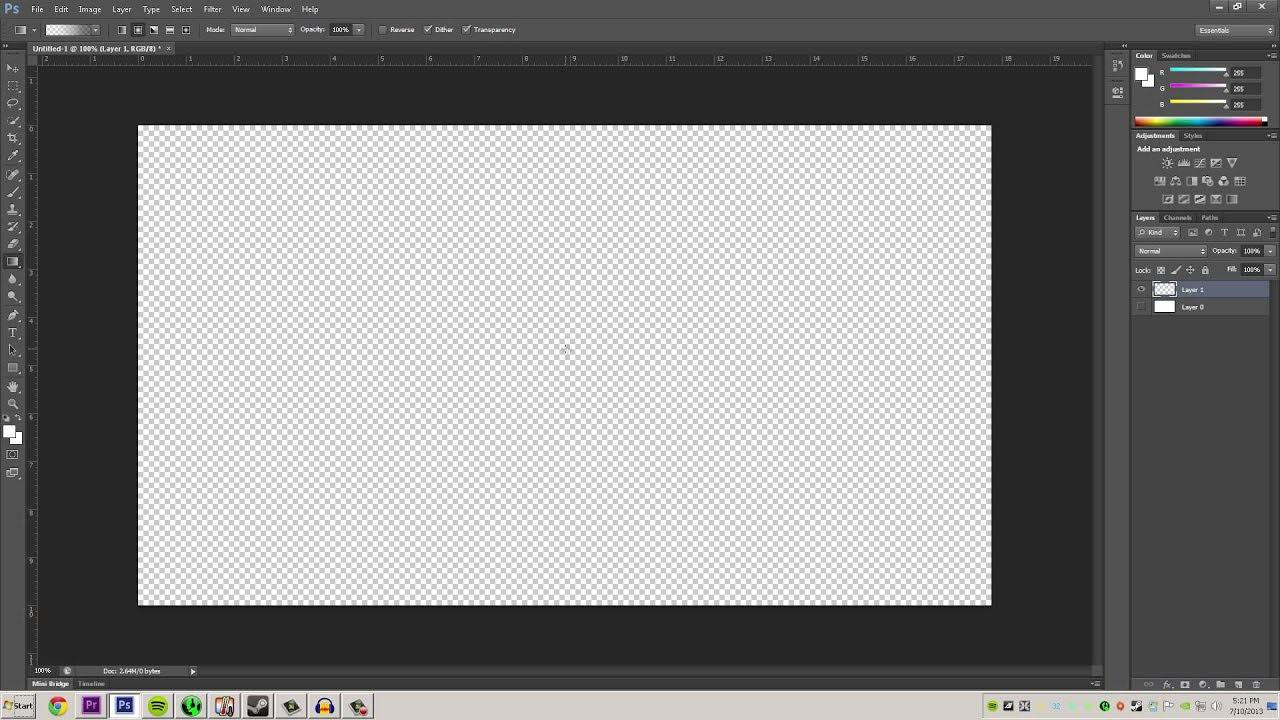This screenshot has width=1280, height=720.
Task: Open the layer Kind filter dropdown
Action: [x=1158, y=232]
